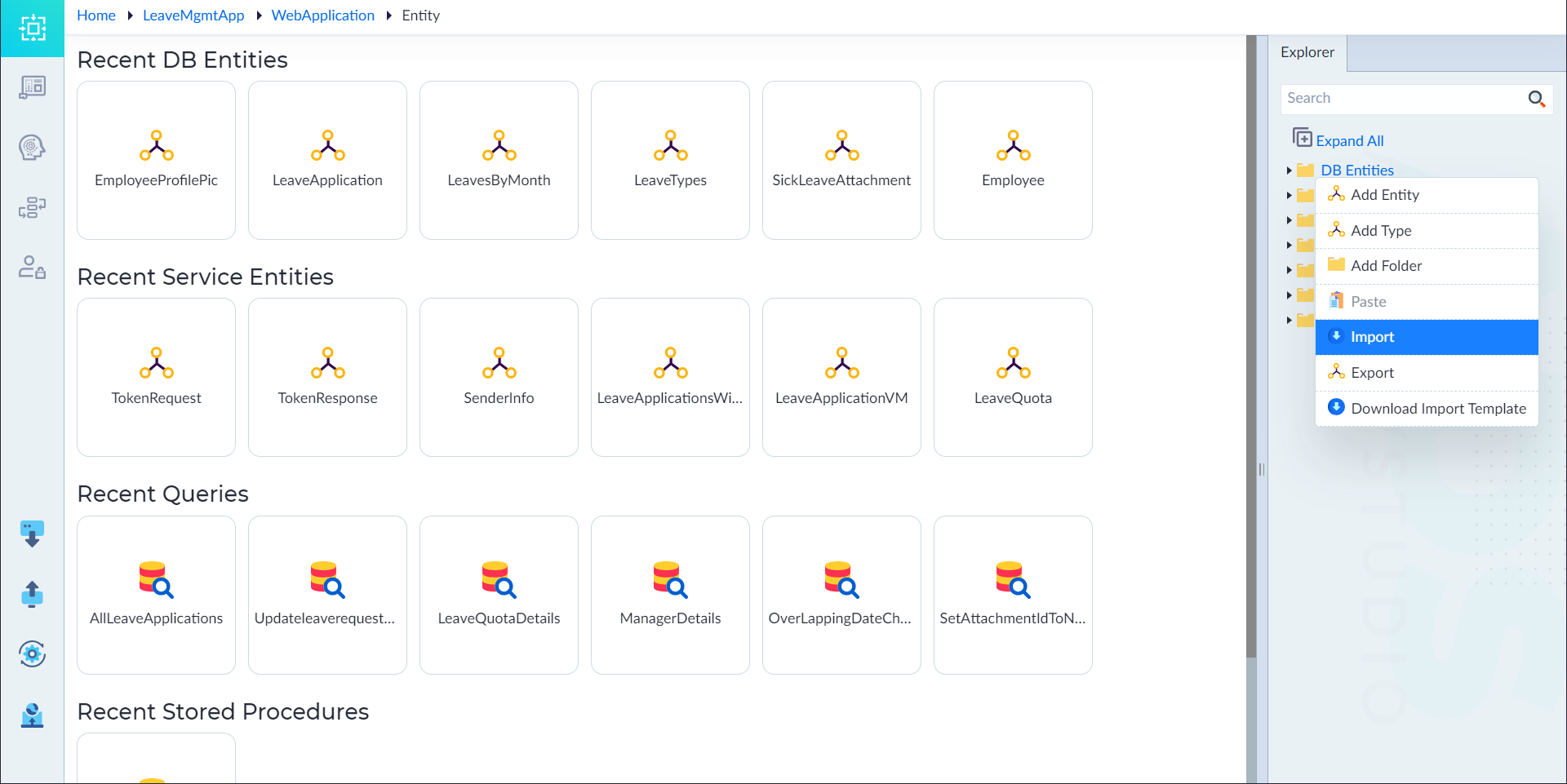
Task: Go to Home breadcrumb link
Action: click(96, 16)
